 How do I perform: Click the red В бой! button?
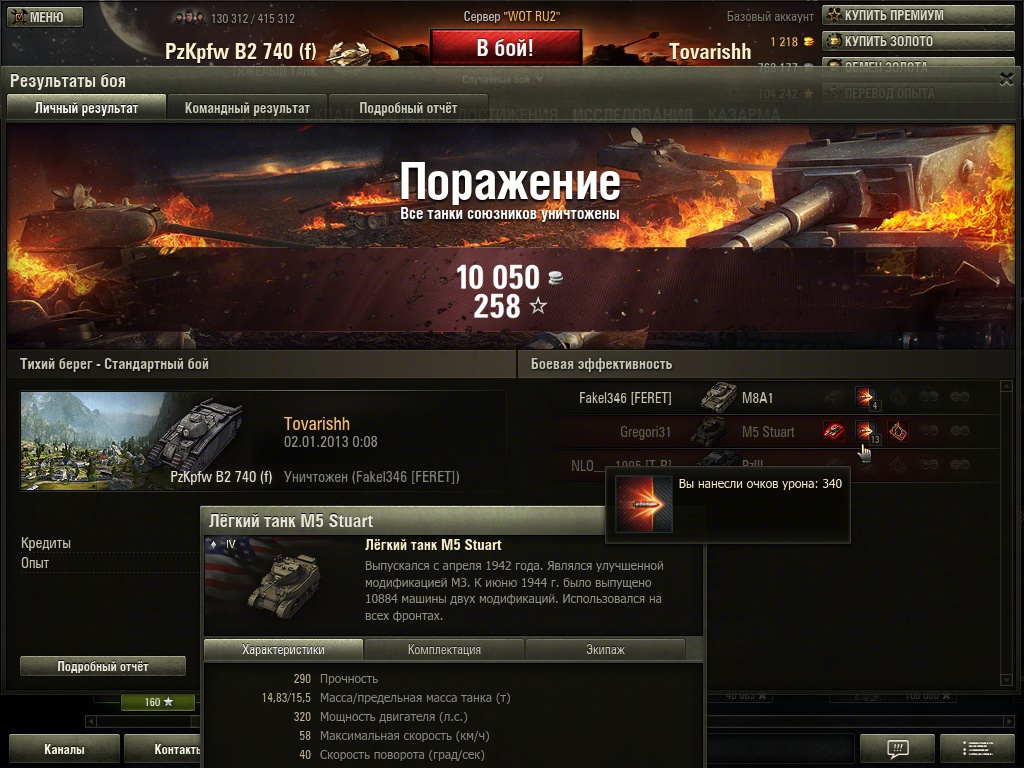(505, 48)
